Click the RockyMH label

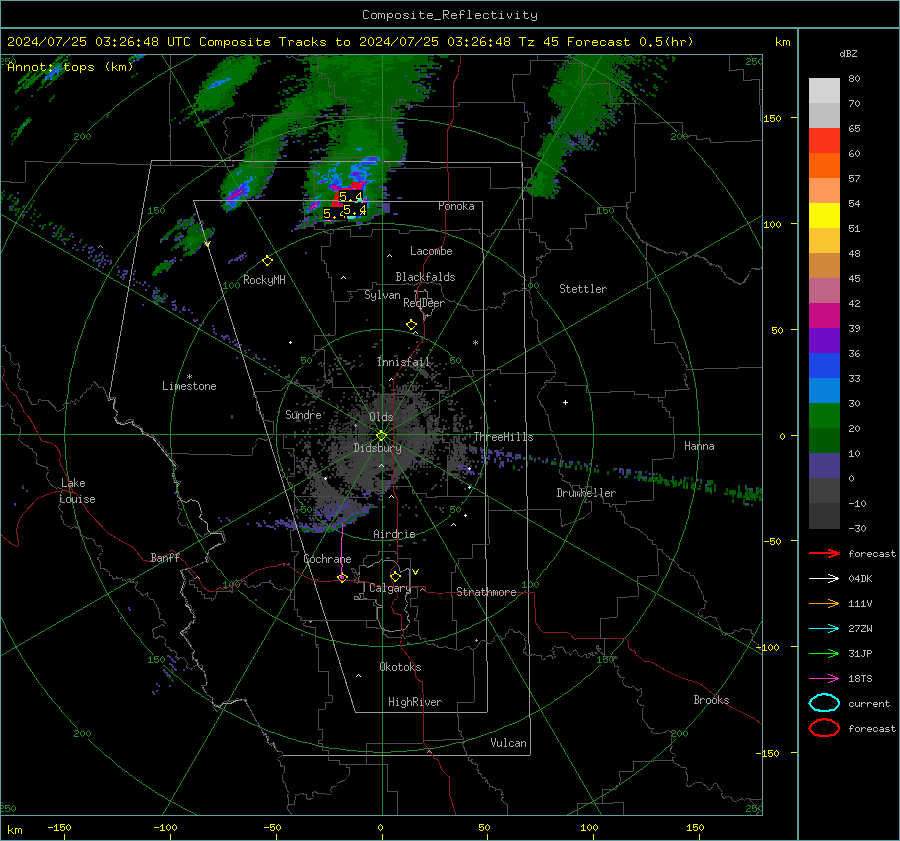click(264, 280)
